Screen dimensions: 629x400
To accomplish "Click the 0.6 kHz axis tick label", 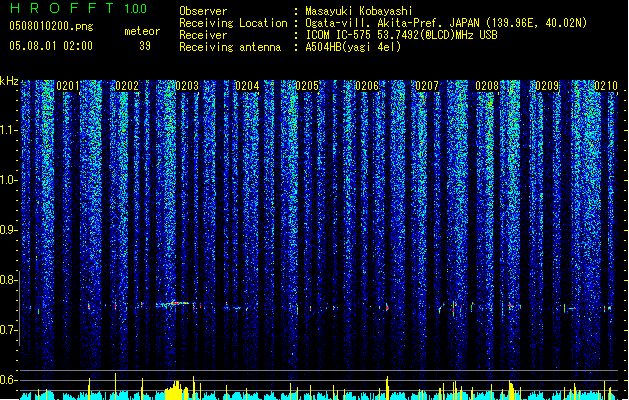I will (x=7, y=380).
